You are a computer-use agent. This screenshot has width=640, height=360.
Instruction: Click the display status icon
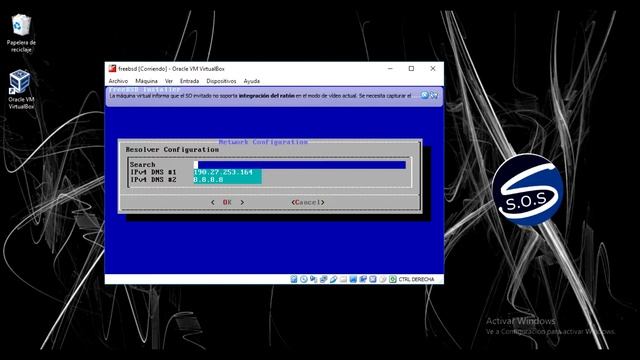[x=353, y=279]
